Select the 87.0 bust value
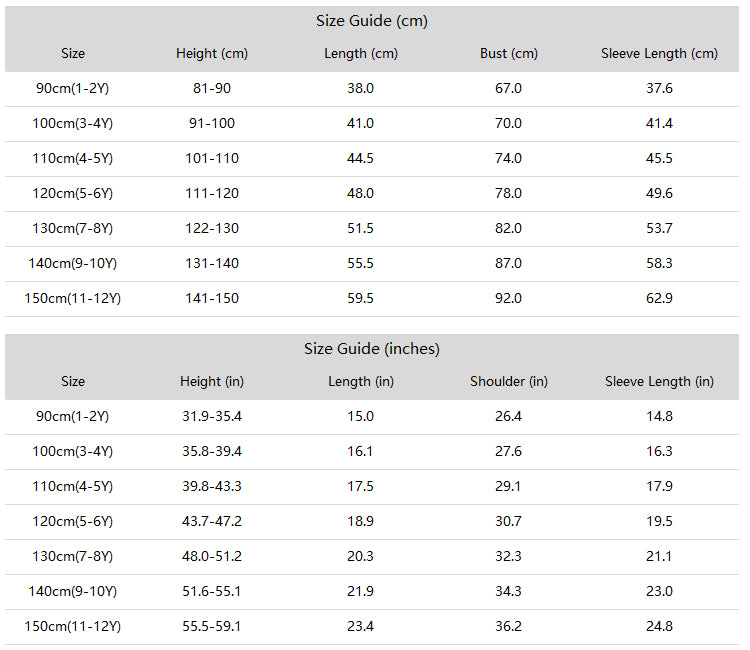The width and height of the screenshot is (750, 650). click(508, 264)
